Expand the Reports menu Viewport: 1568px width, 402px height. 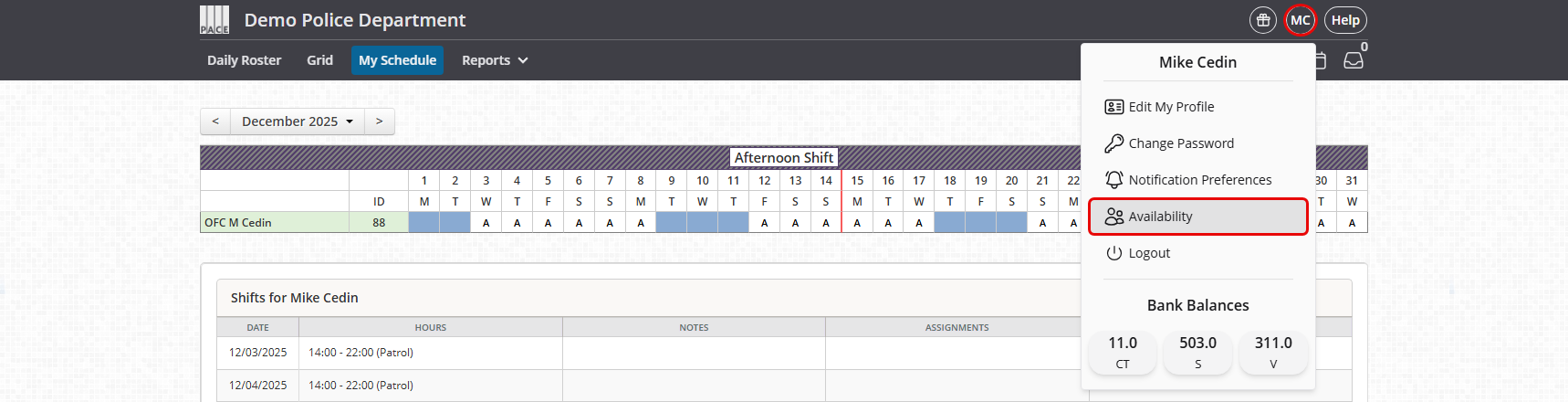pos(495,60)
